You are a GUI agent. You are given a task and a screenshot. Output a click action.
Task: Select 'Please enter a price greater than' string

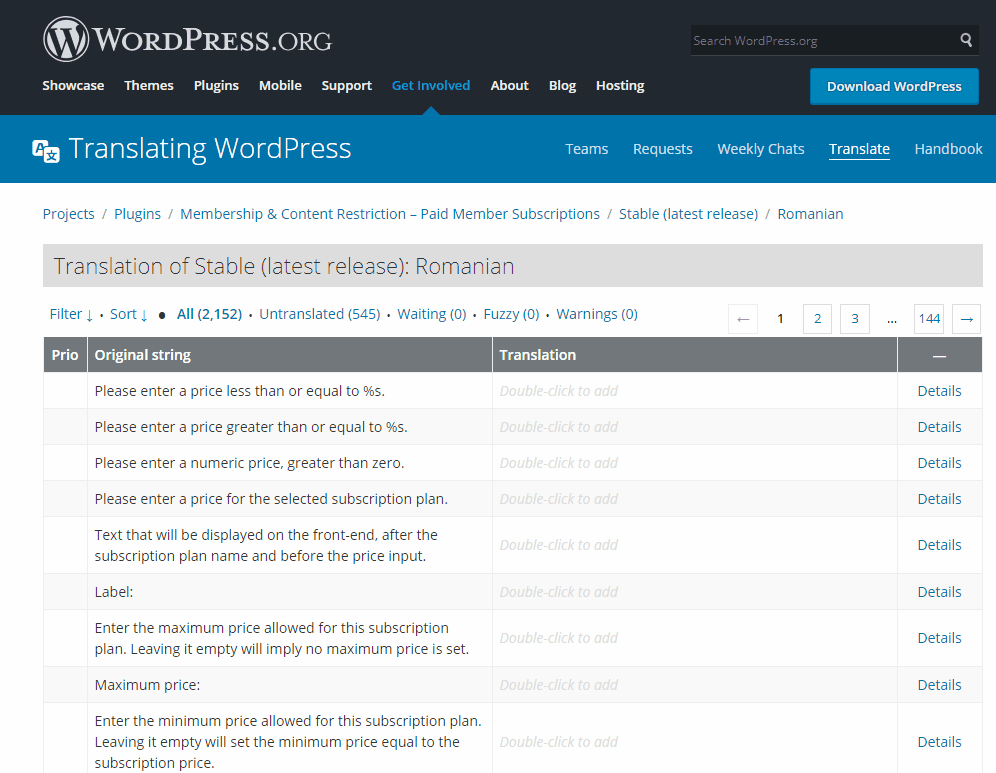click(251, 427)
